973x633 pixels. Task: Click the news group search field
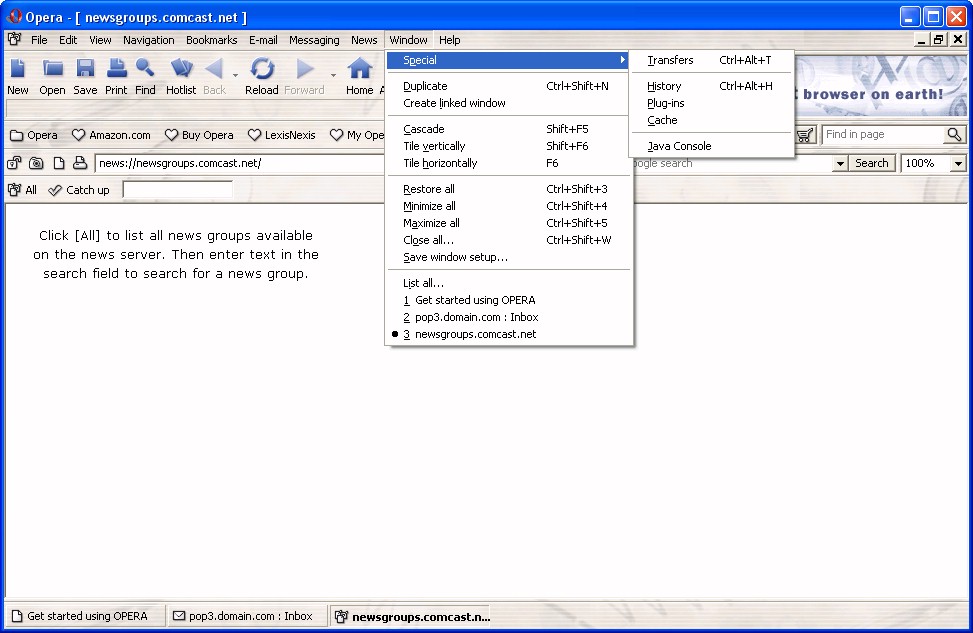click(177, 190)
